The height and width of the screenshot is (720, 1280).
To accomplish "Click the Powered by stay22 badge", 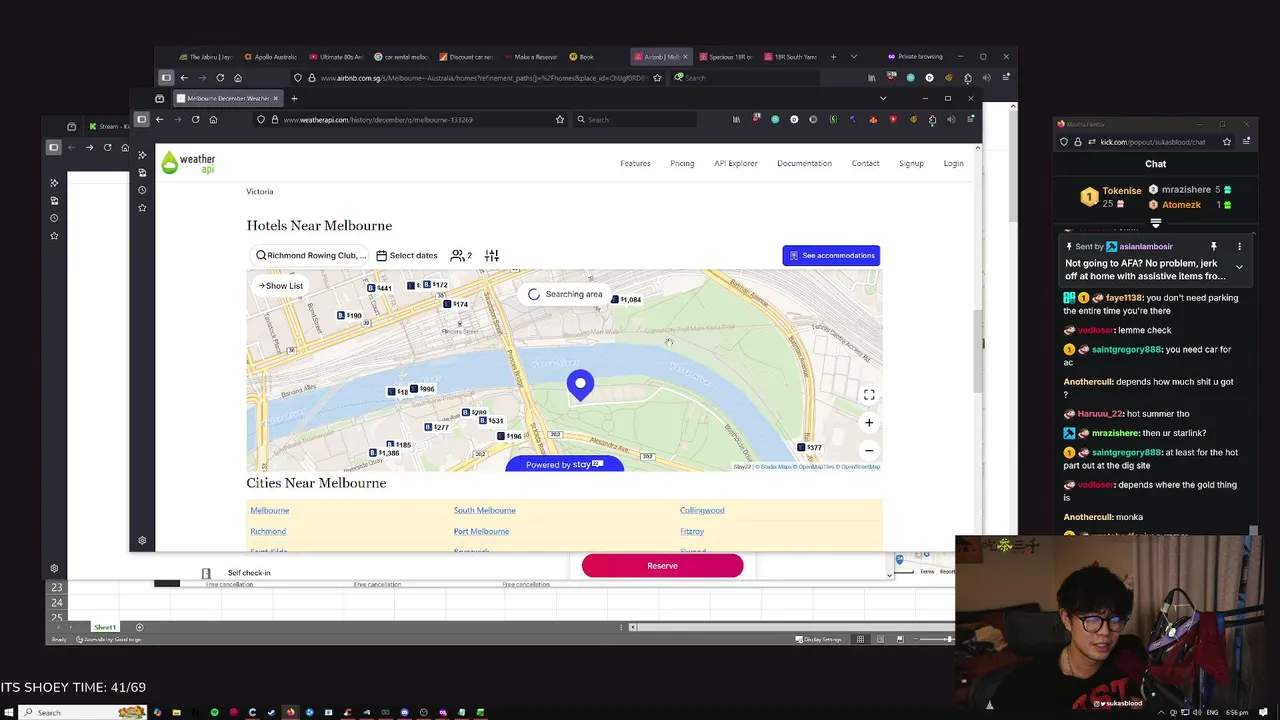I will 564,464.
